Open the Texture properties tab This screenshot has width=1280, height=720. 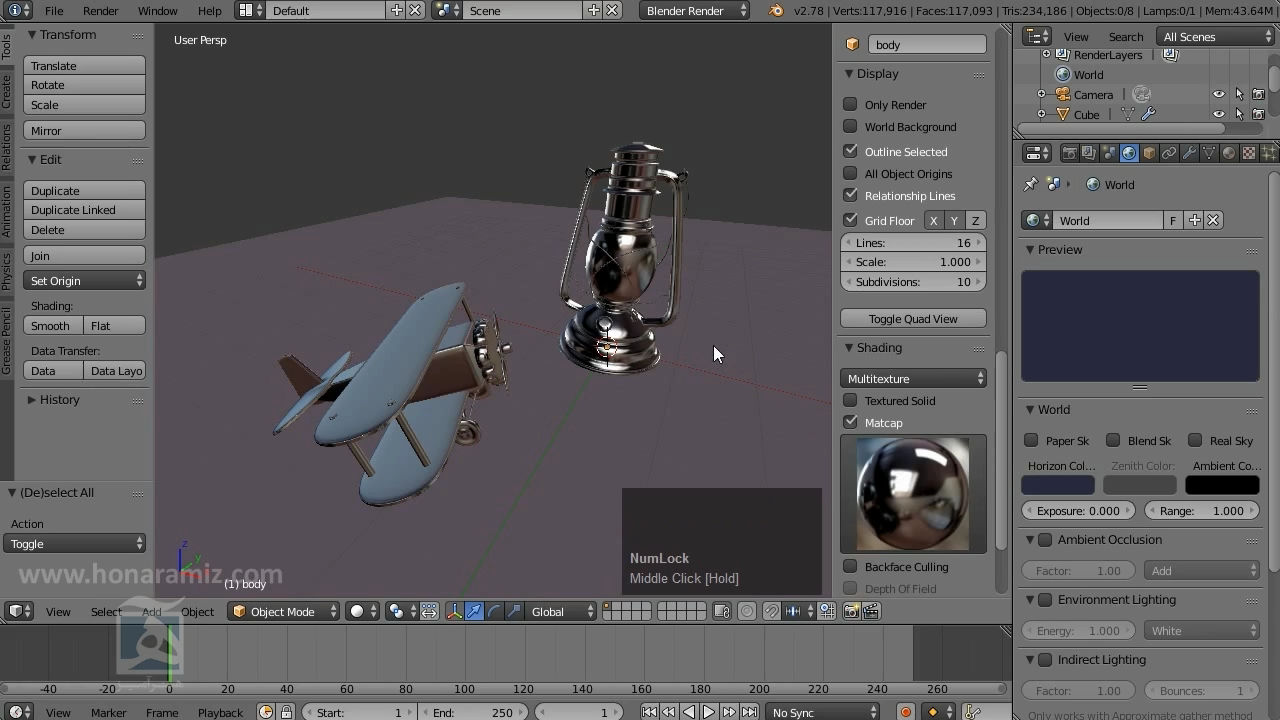[x=1249, y=153]
